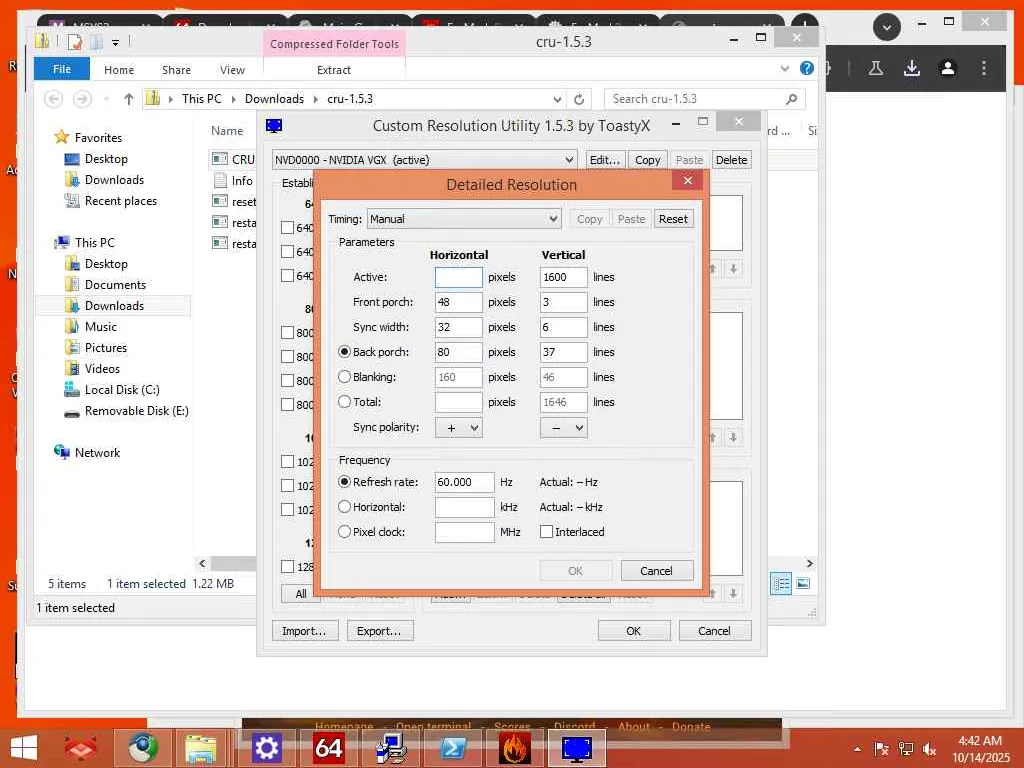1024x768 pixels.
Task: Expand the Explorer ribbon chevron
Action: [784, 69]
